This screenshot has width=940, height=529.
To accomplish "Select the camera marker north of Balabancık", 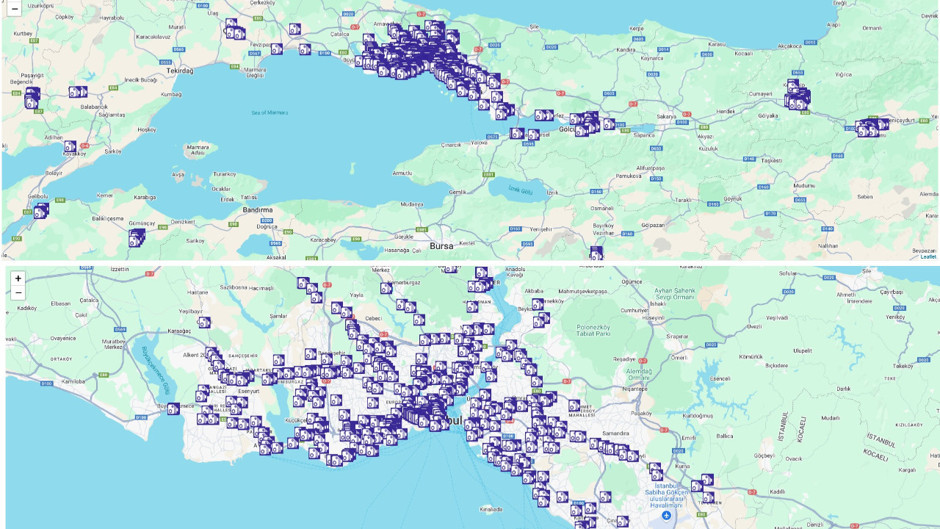I will coord(78,92).
